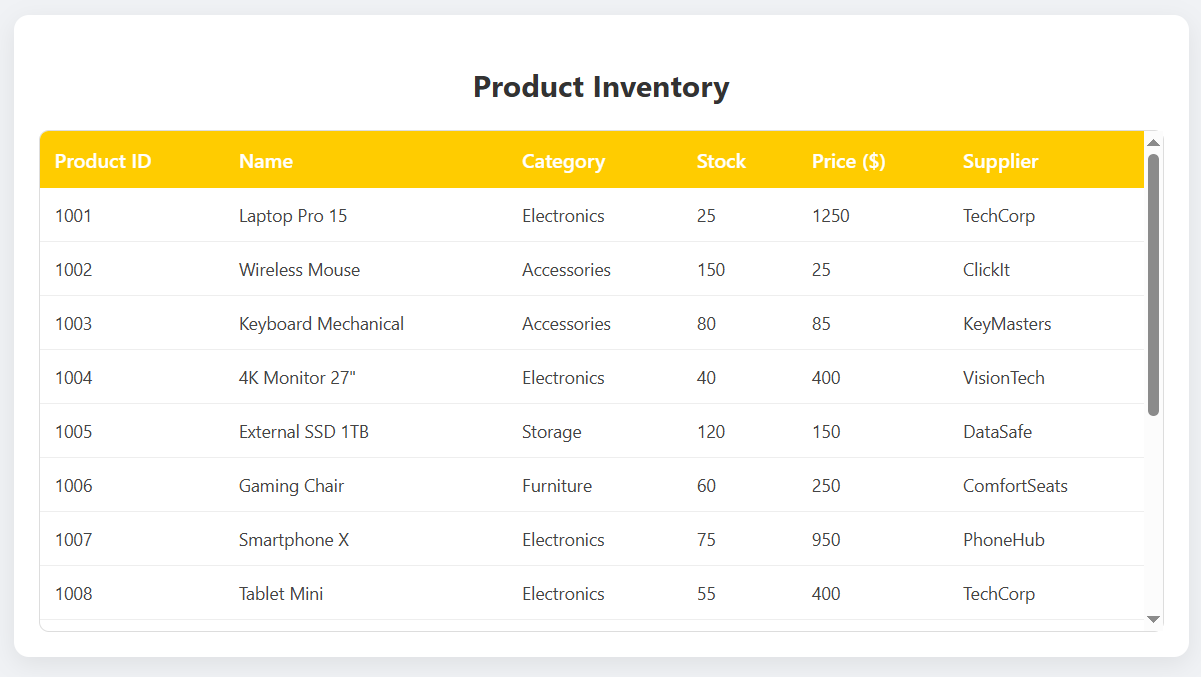Sort by the Supplier column header

pyautogui.click(x=1000, y=160)
